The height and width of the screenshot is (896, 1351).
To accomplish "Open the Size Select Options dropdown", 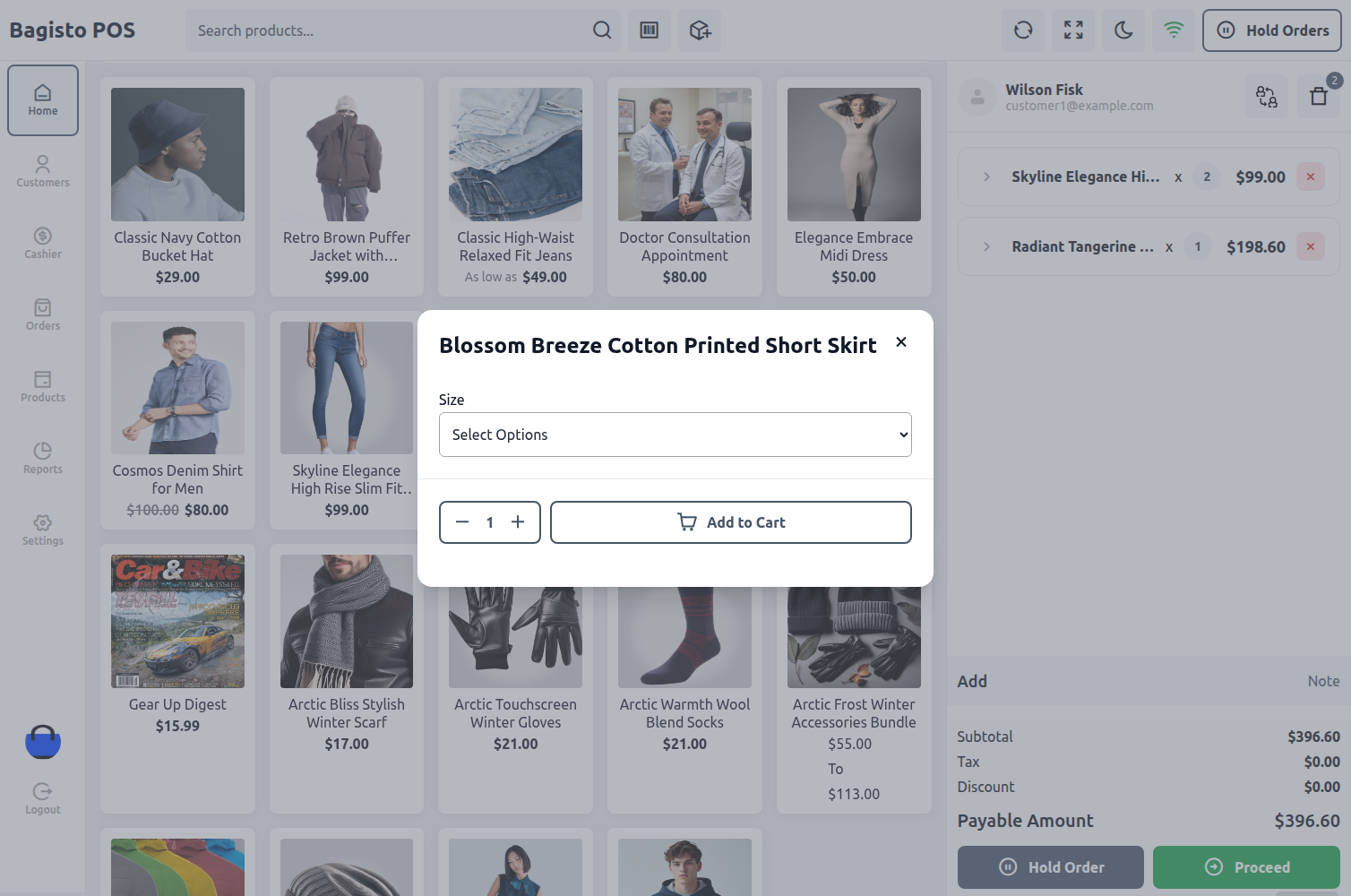I will click(675, 435).
